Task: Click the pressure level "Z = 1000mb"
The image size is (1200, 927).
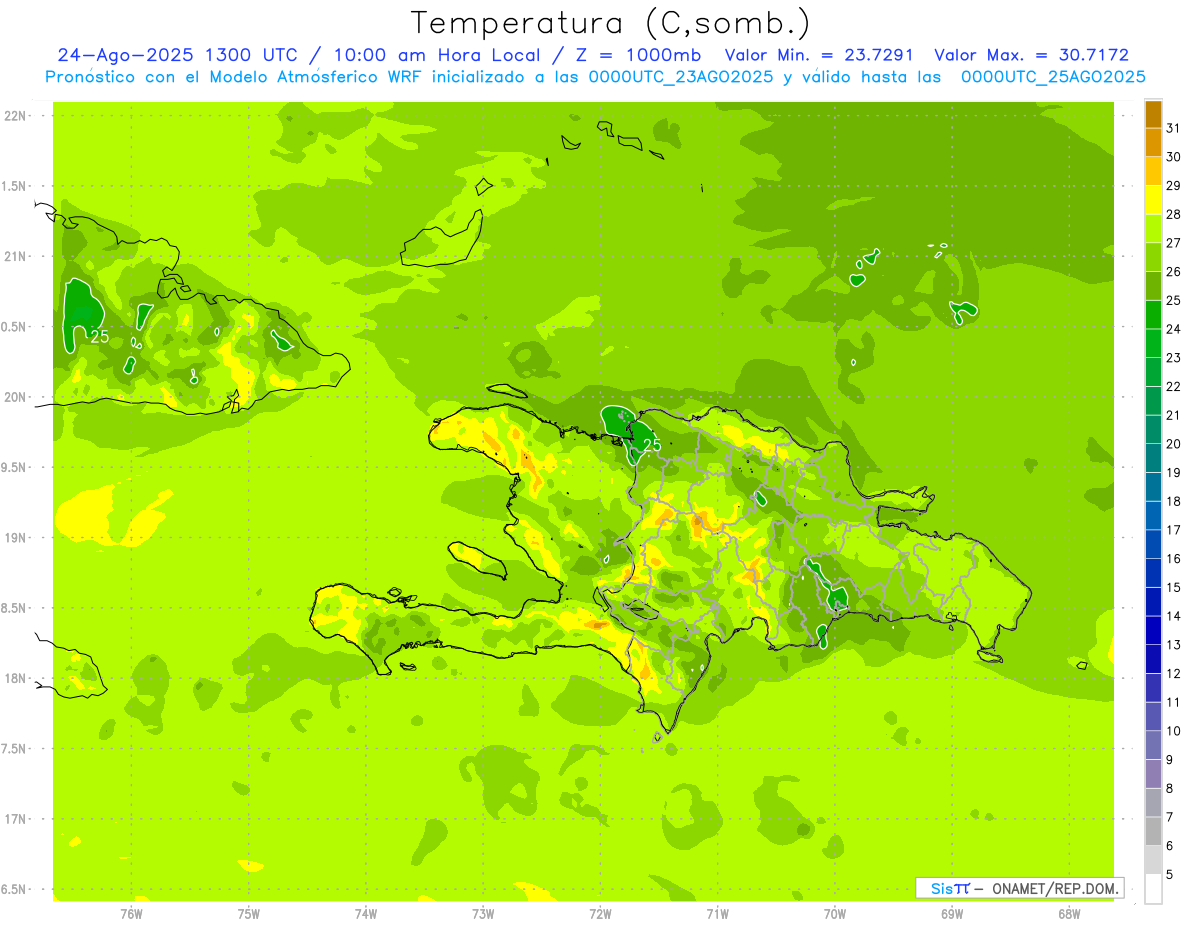Action: 636,55
